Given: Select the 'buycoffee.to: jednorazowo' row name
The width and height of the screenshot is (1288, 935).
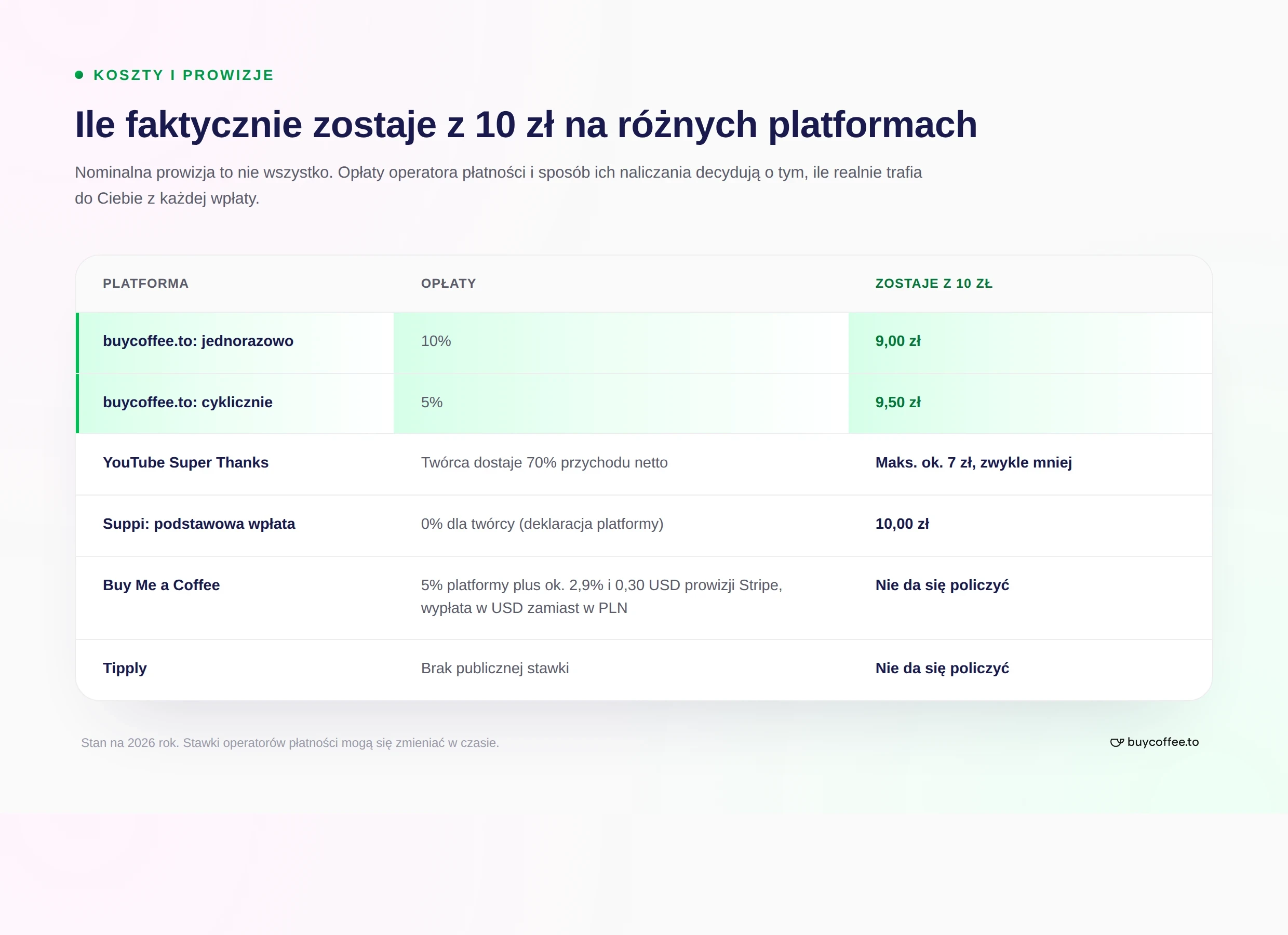Looking at the screenshot, I should tap(198, 341).
